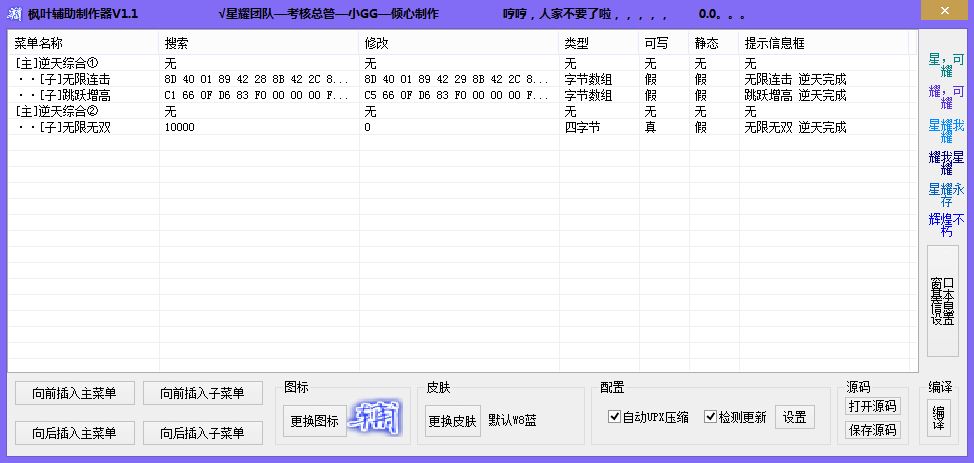Click search bytes cell starting C1 66 0F
Image resolution: width=974 pixels, height=463 pixels.
(x=257, y=96)
